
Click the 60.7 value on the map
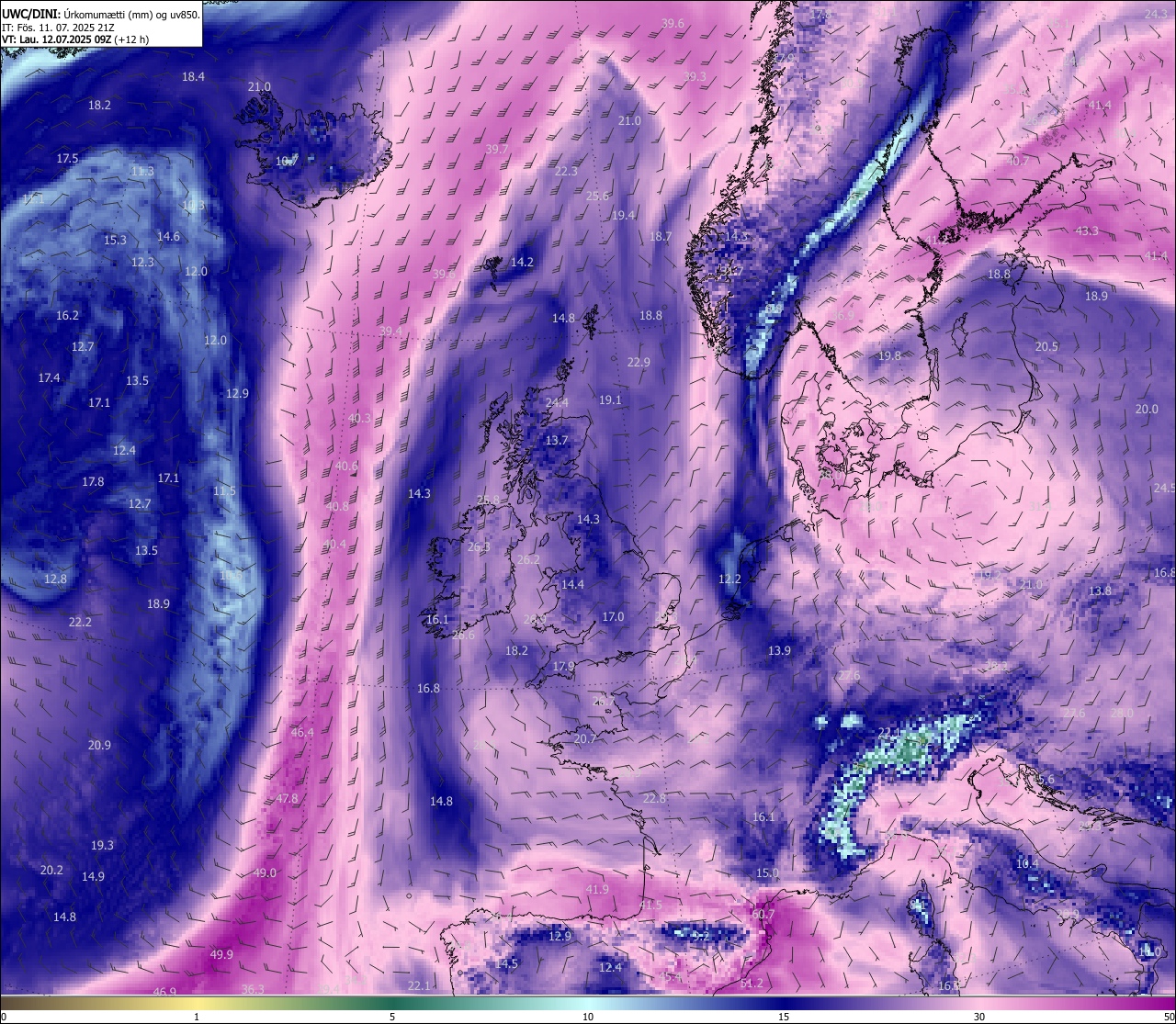pos(763,916)
